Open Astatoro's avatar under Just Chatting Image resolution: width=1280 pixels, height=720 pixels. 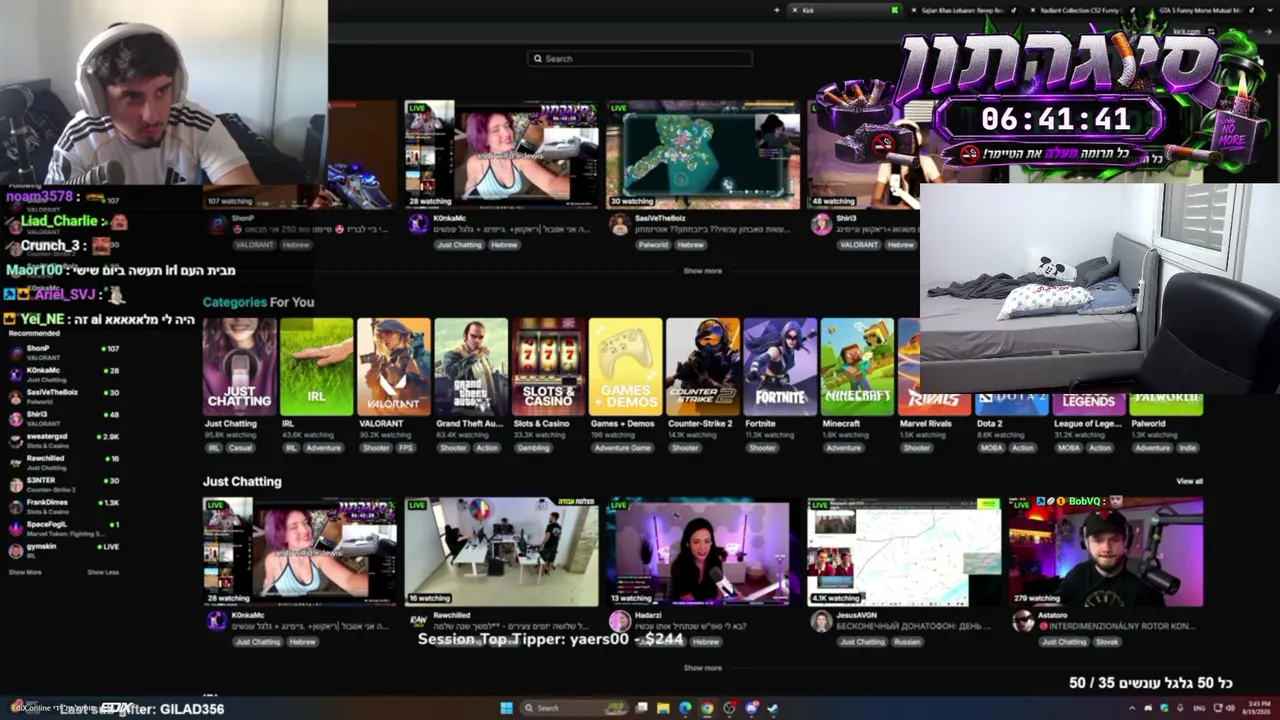click(1023, 621)
